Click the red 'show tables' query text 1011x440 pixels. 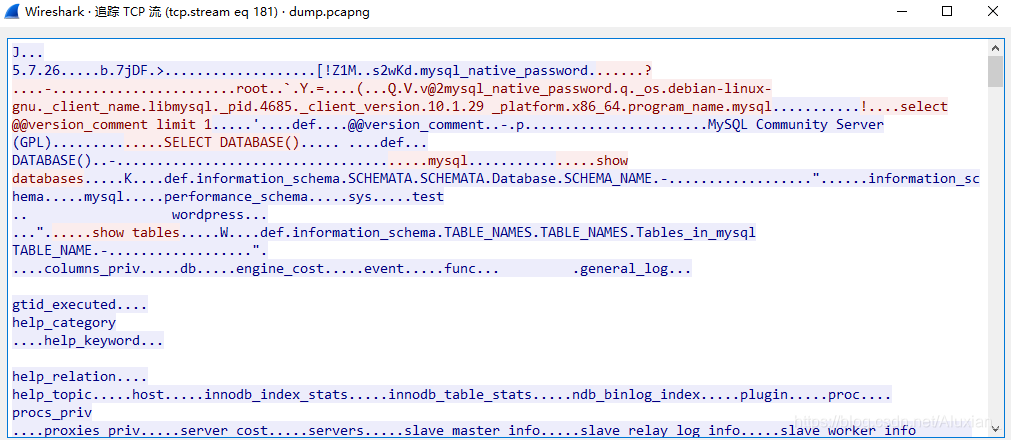click(136, 233)
